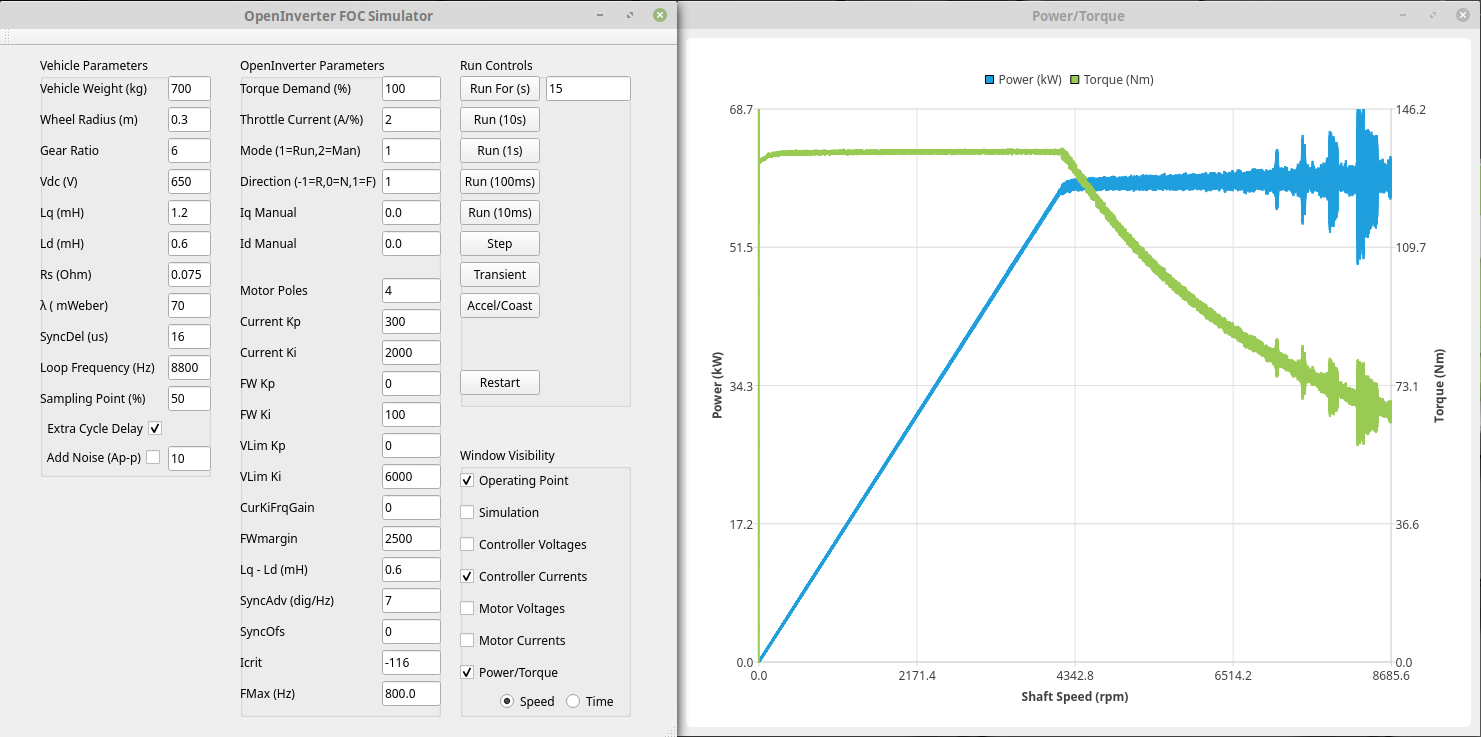The image size is (1481, 737).
Task: Click the Torque Demand (%) field
Action: pos(410,88)
